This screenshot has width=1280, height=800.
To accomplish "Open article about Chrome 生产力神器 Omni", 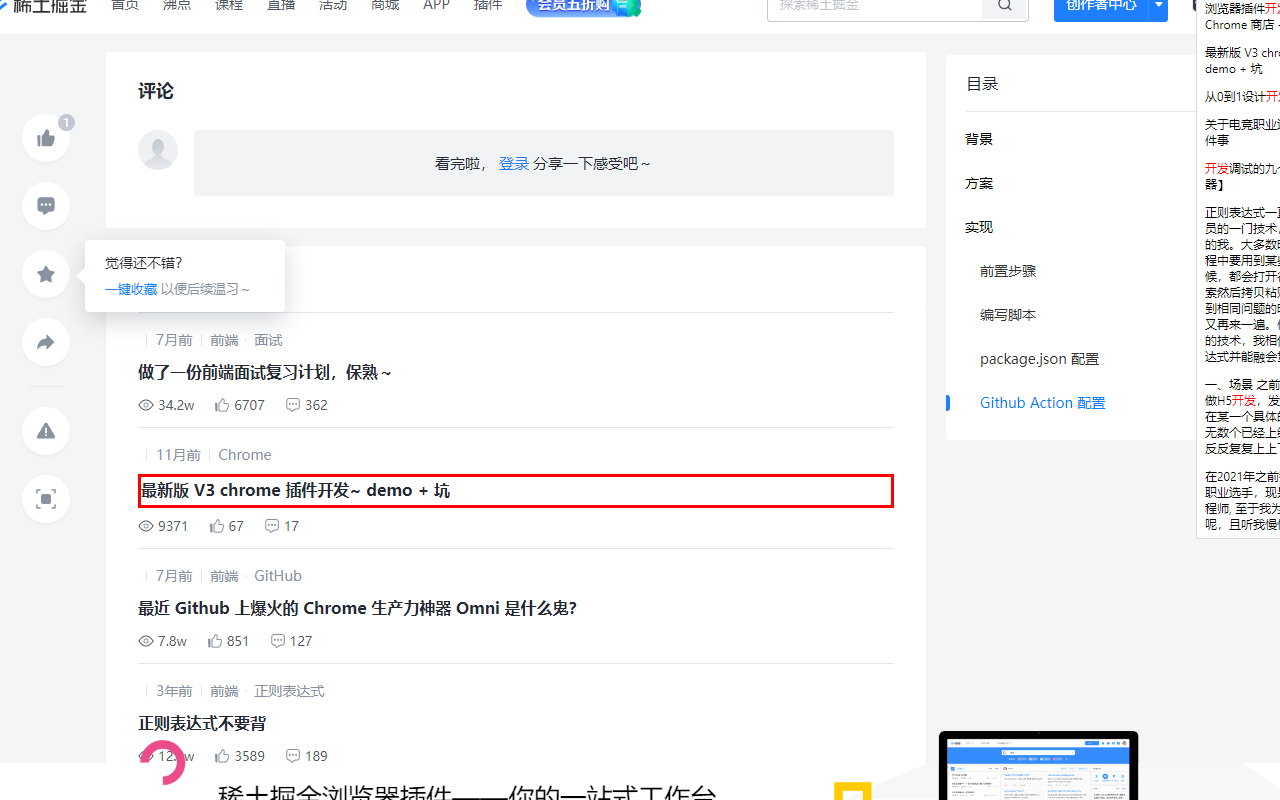I will point(357,608).
